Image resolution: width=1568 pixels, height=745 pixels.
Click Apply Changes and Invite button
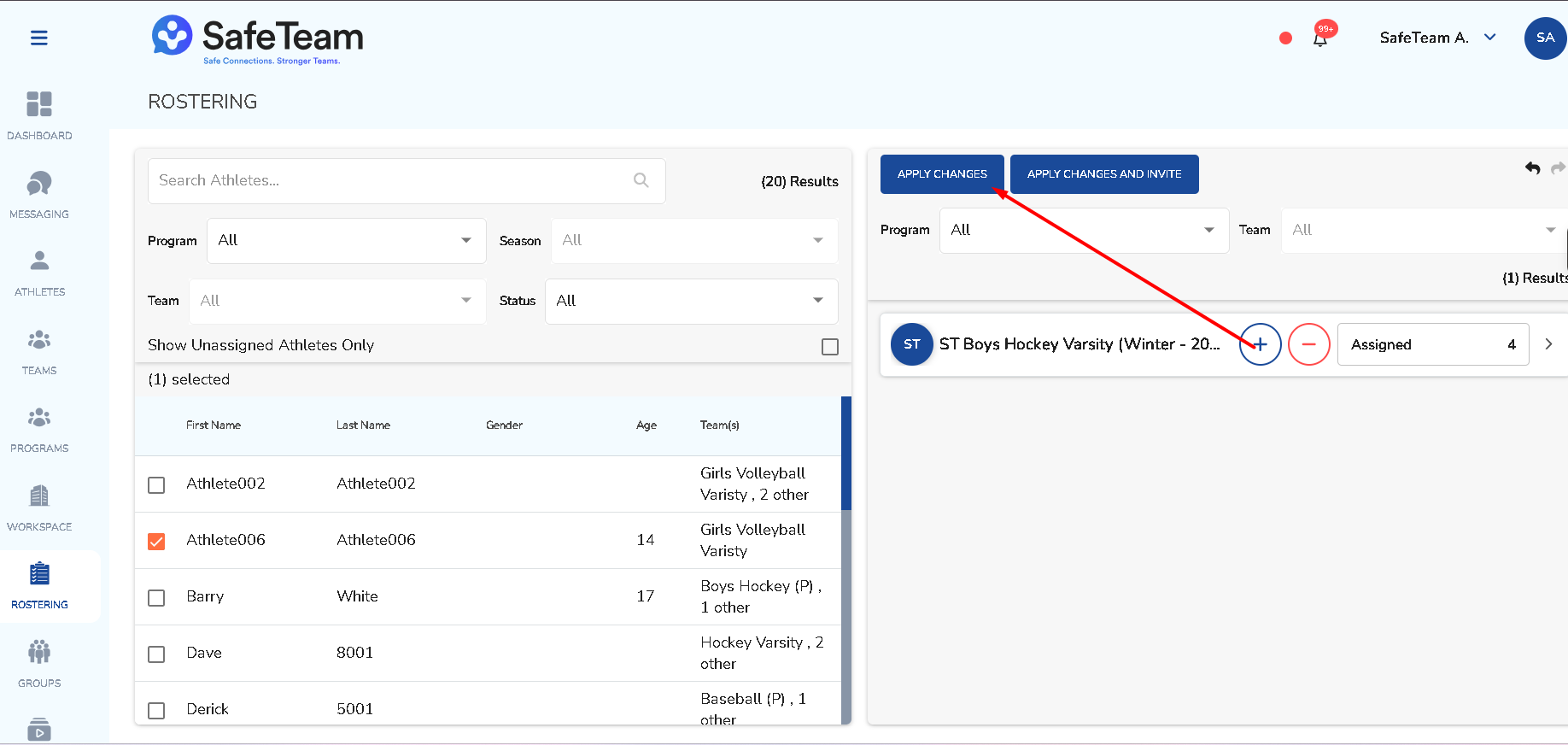[1104, 174]
